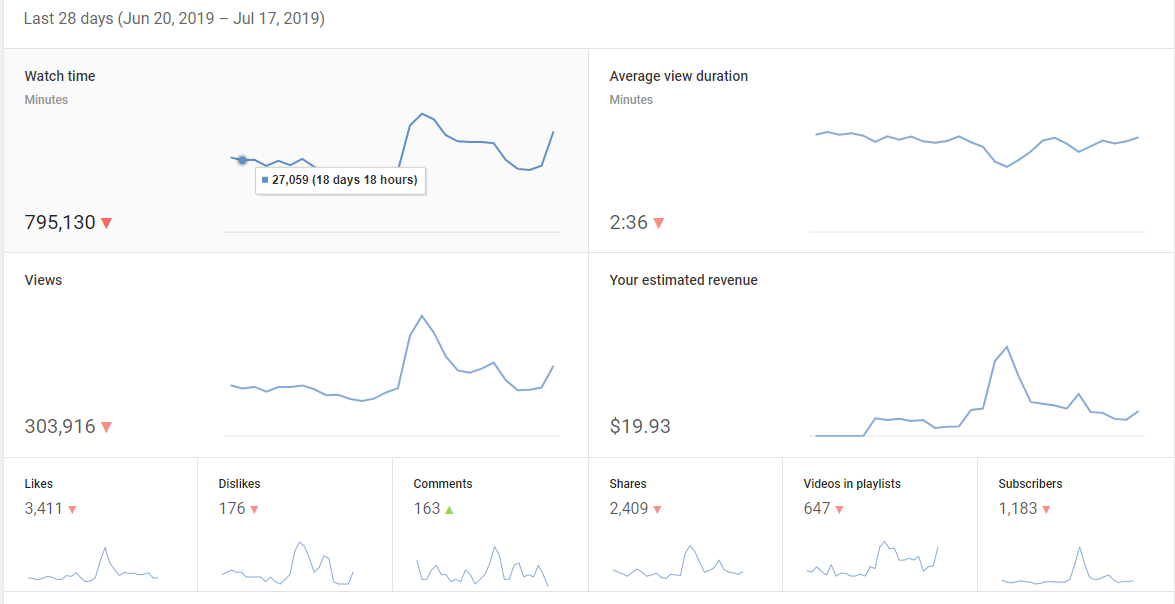Click the Videos in playlists label

click(852, 484)
